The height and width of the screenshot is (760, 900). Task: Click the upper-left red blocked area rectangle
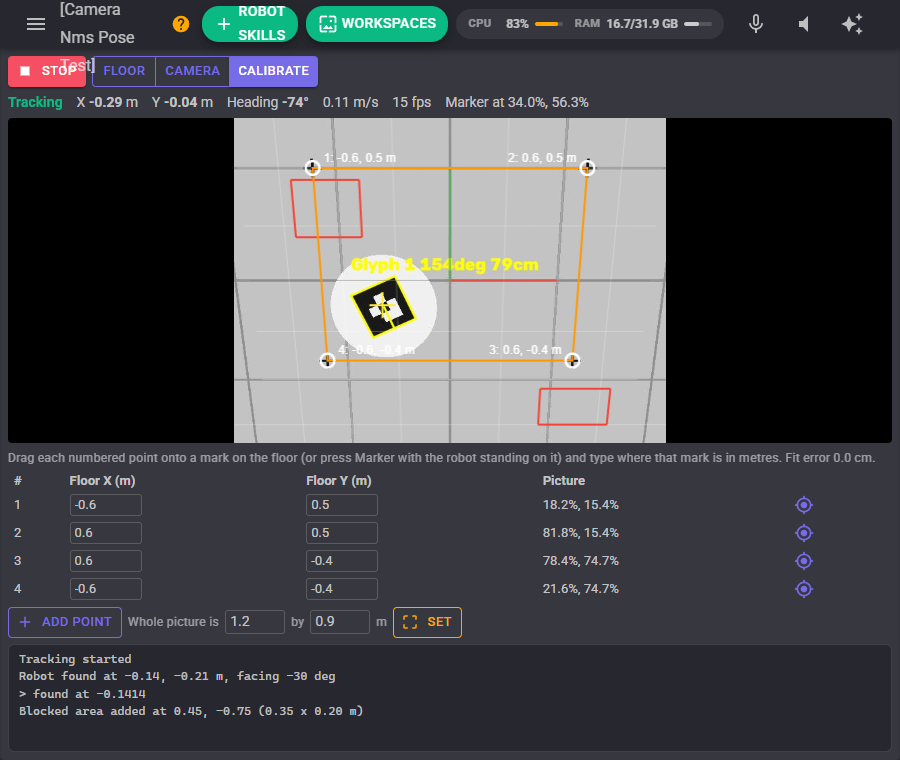tap(327, 208)
